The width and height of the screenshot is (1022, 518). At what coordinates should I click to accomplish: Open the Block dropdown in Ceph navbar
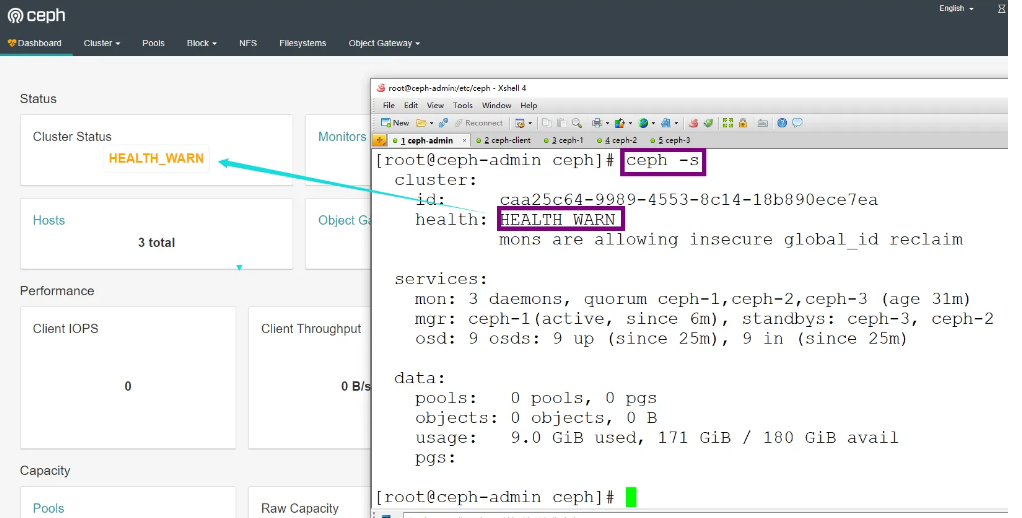tap(201, 43)
